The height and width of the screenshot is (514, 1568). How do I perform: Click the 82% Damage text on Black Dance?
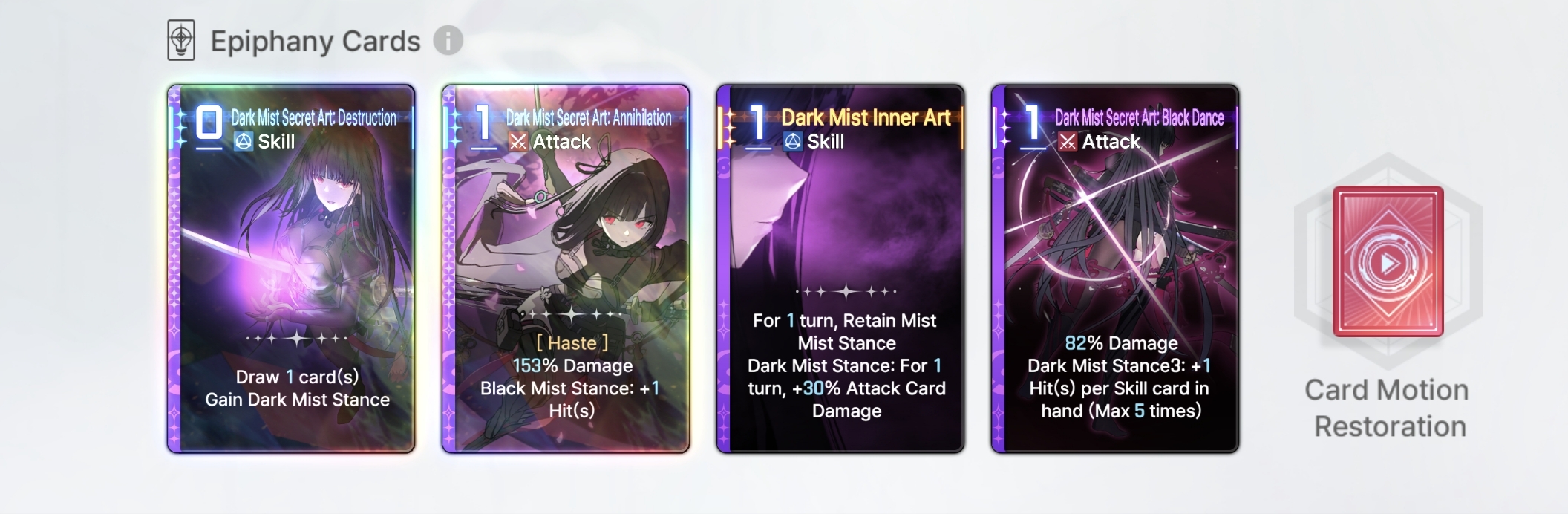click(1121, 343)
